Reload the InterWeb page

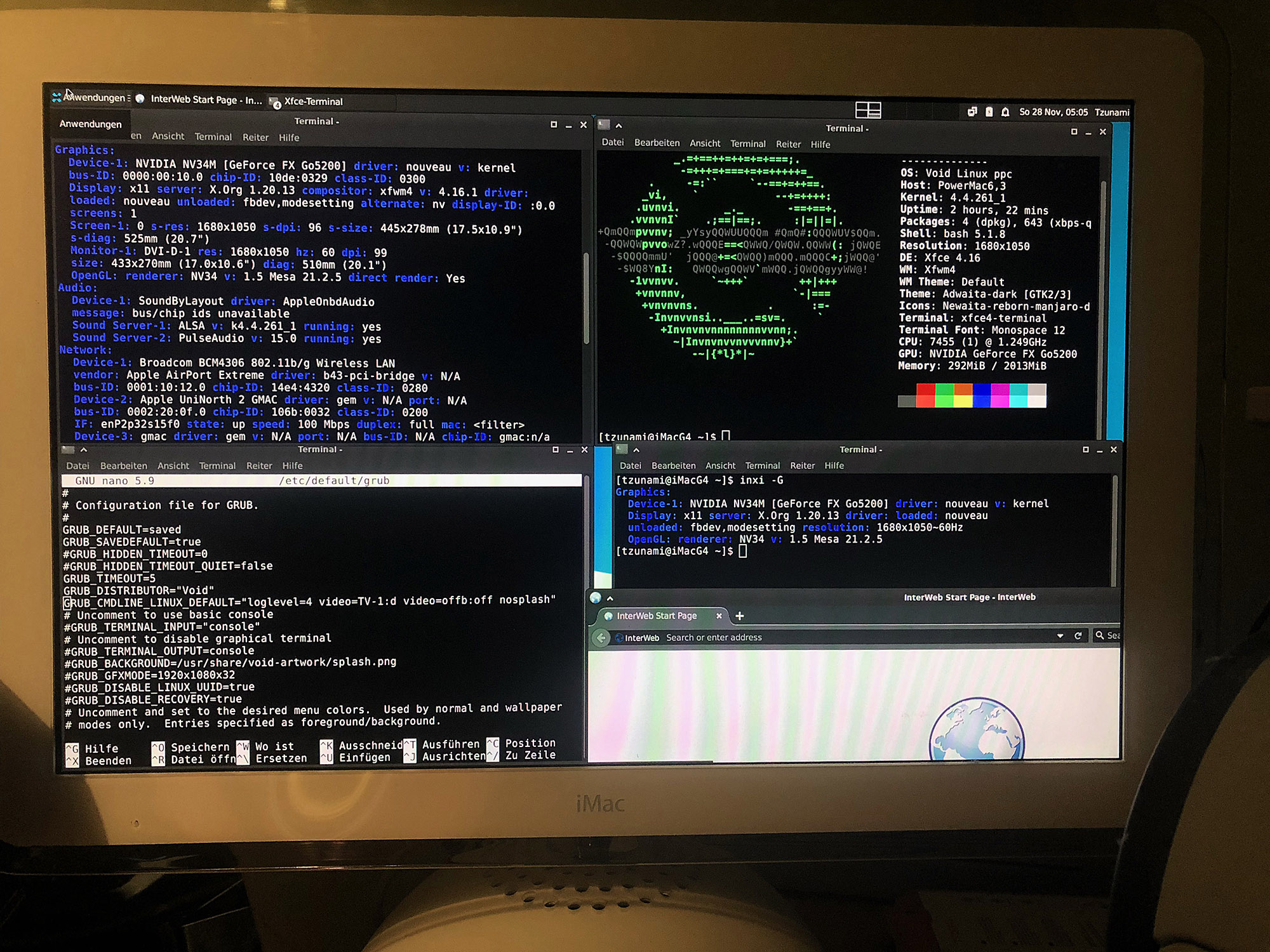(x=1078, y=635)
